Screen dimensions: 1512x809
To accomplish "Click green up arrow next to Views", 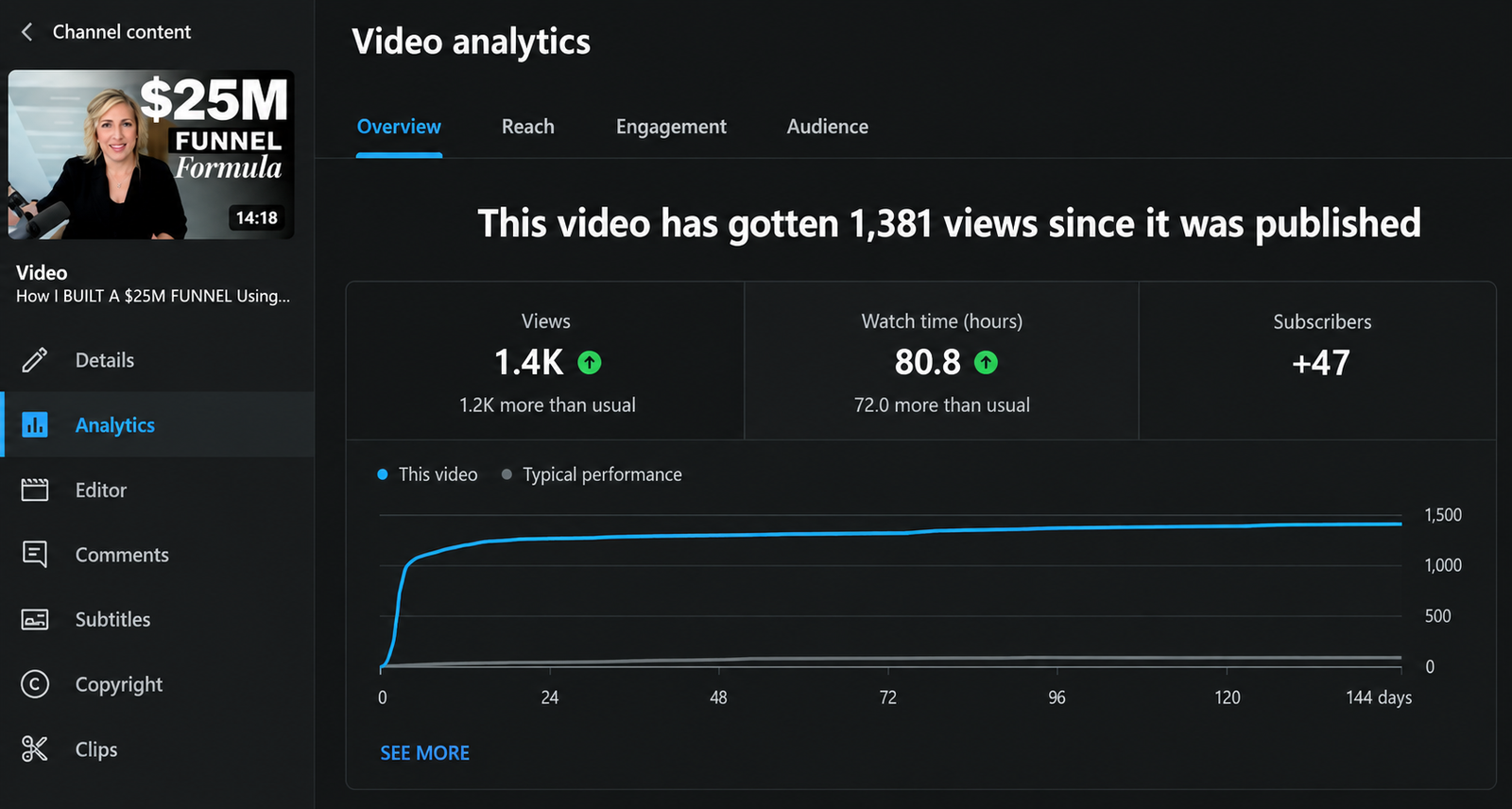I will 590,362.
